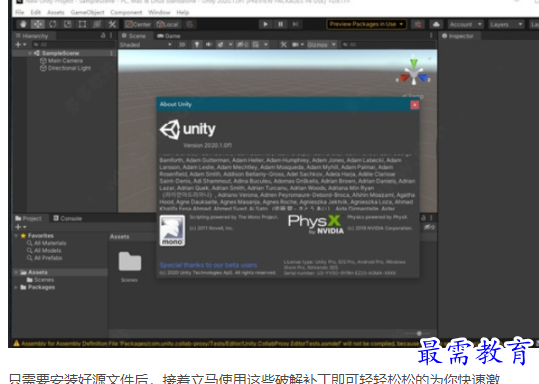Open the Gizmos dropdown
The width and height of the screenshot is (539, 384).
tap(321, 45)
